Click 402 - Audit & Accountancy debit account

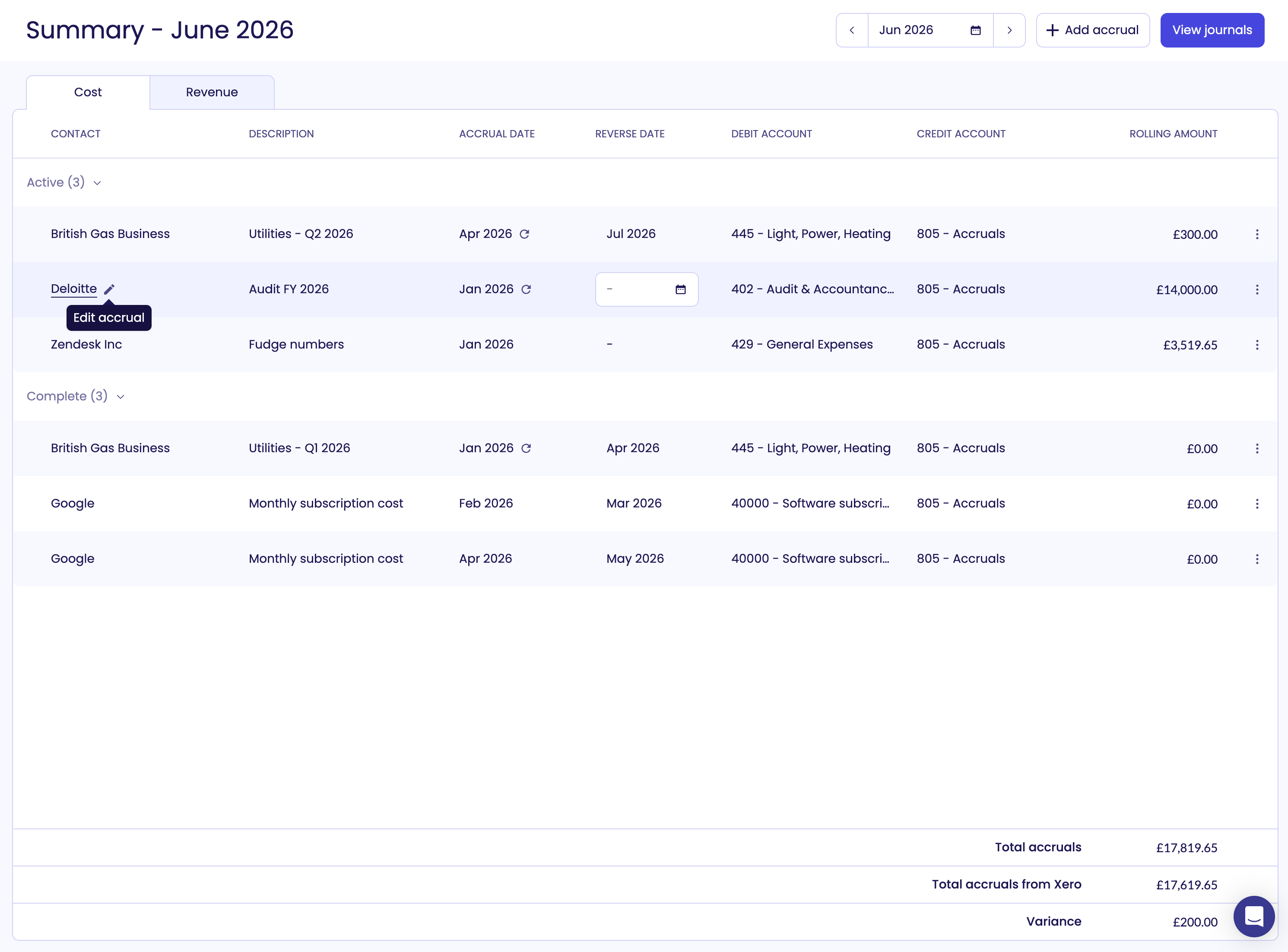click(812, 289)
